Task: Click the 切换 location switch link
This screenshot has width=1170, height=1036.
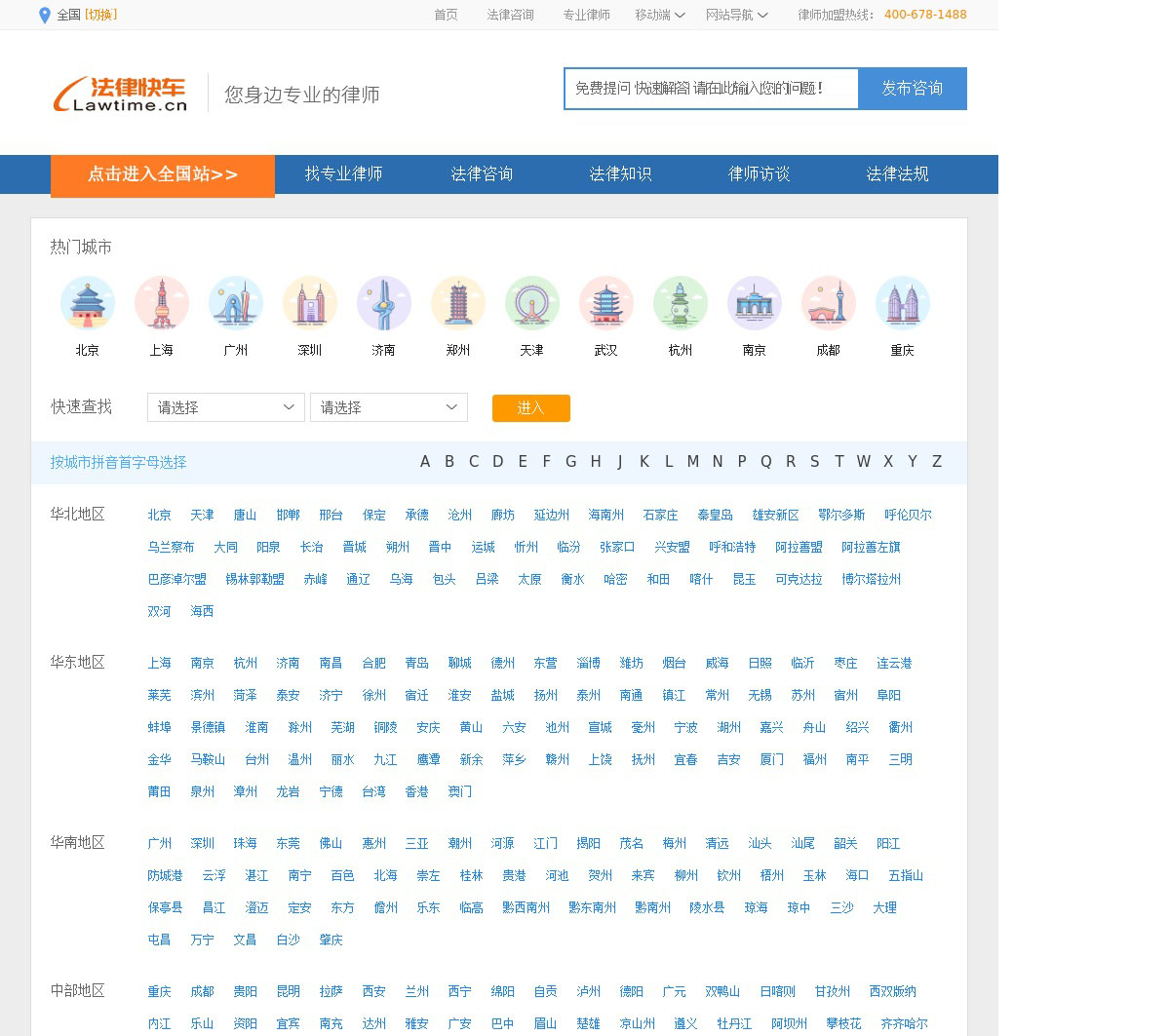Action: point(100,15)
